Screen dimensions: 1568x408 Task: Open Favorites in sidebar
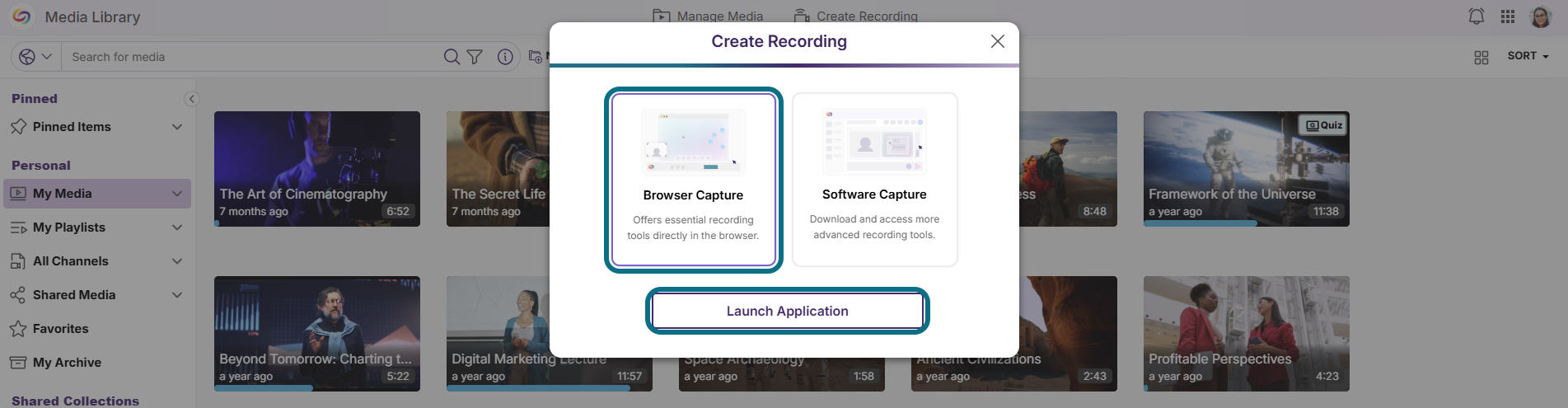click(x=97, y=329)
